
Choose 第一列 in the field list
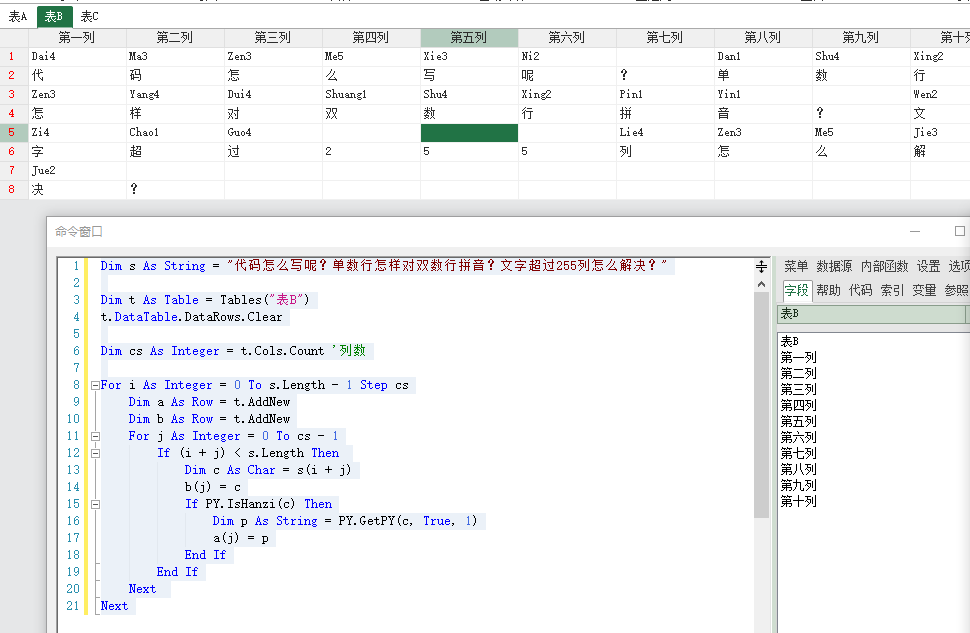click(x=799, y=357)
